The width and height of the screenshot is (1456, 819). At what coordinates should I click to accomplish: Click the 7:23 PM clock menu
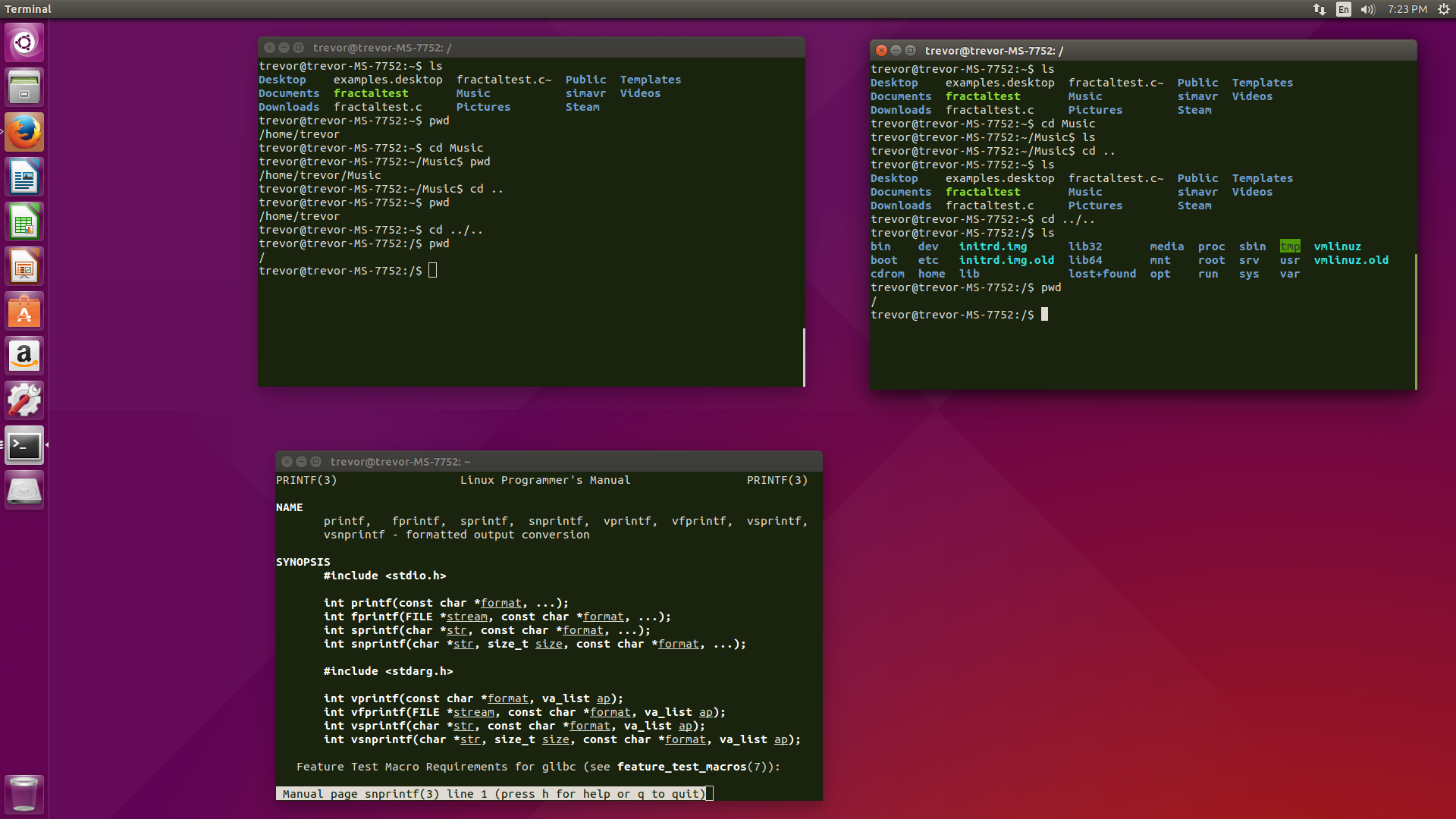pyautogui.click(x=1407, y=9)
